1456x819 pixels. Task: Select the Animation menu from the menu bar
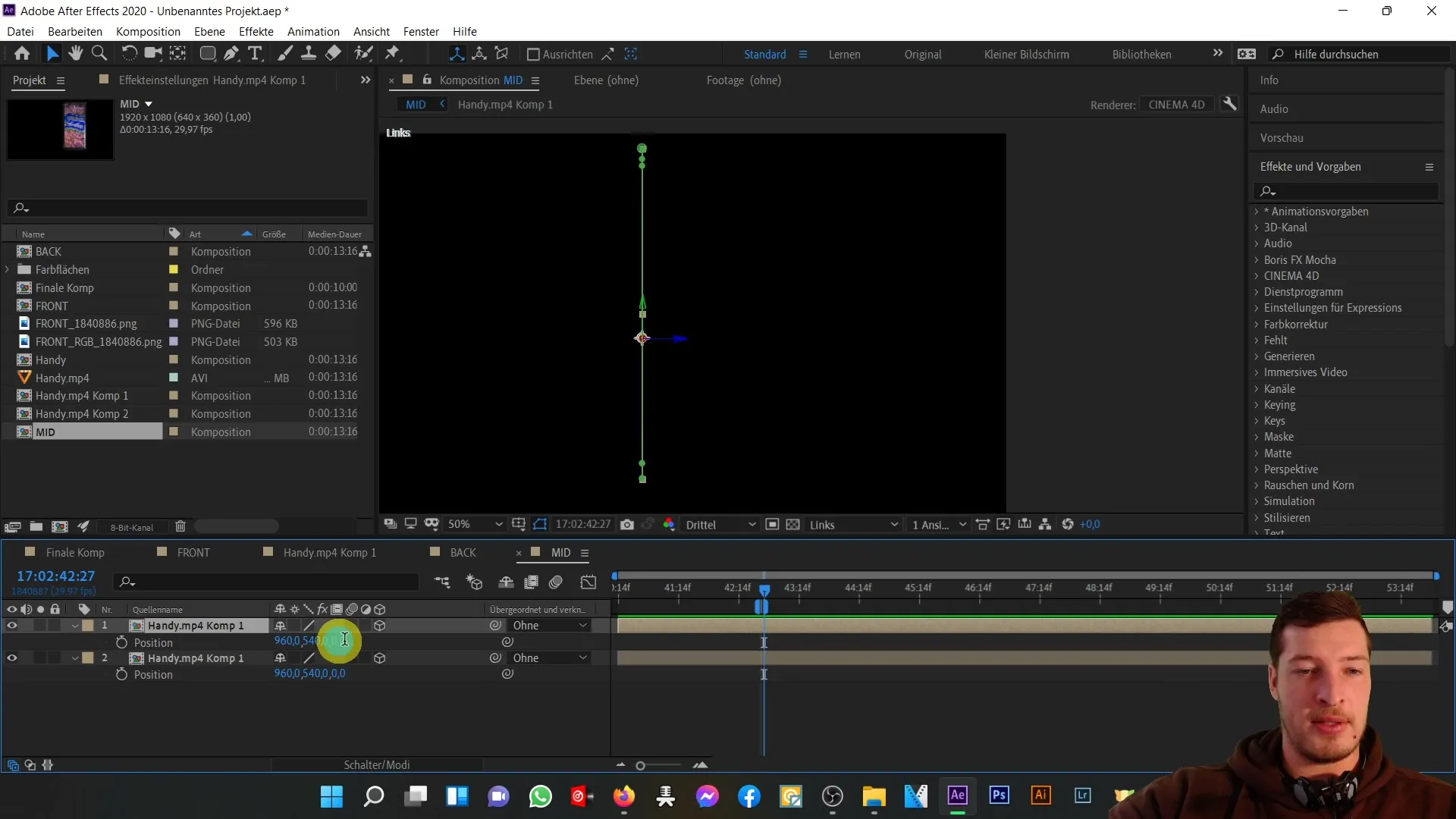[314, 31]
